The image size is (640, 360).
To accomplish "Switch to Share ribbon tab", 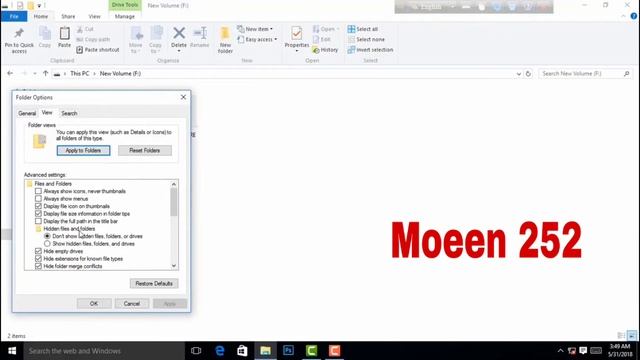I will point(68,16).
